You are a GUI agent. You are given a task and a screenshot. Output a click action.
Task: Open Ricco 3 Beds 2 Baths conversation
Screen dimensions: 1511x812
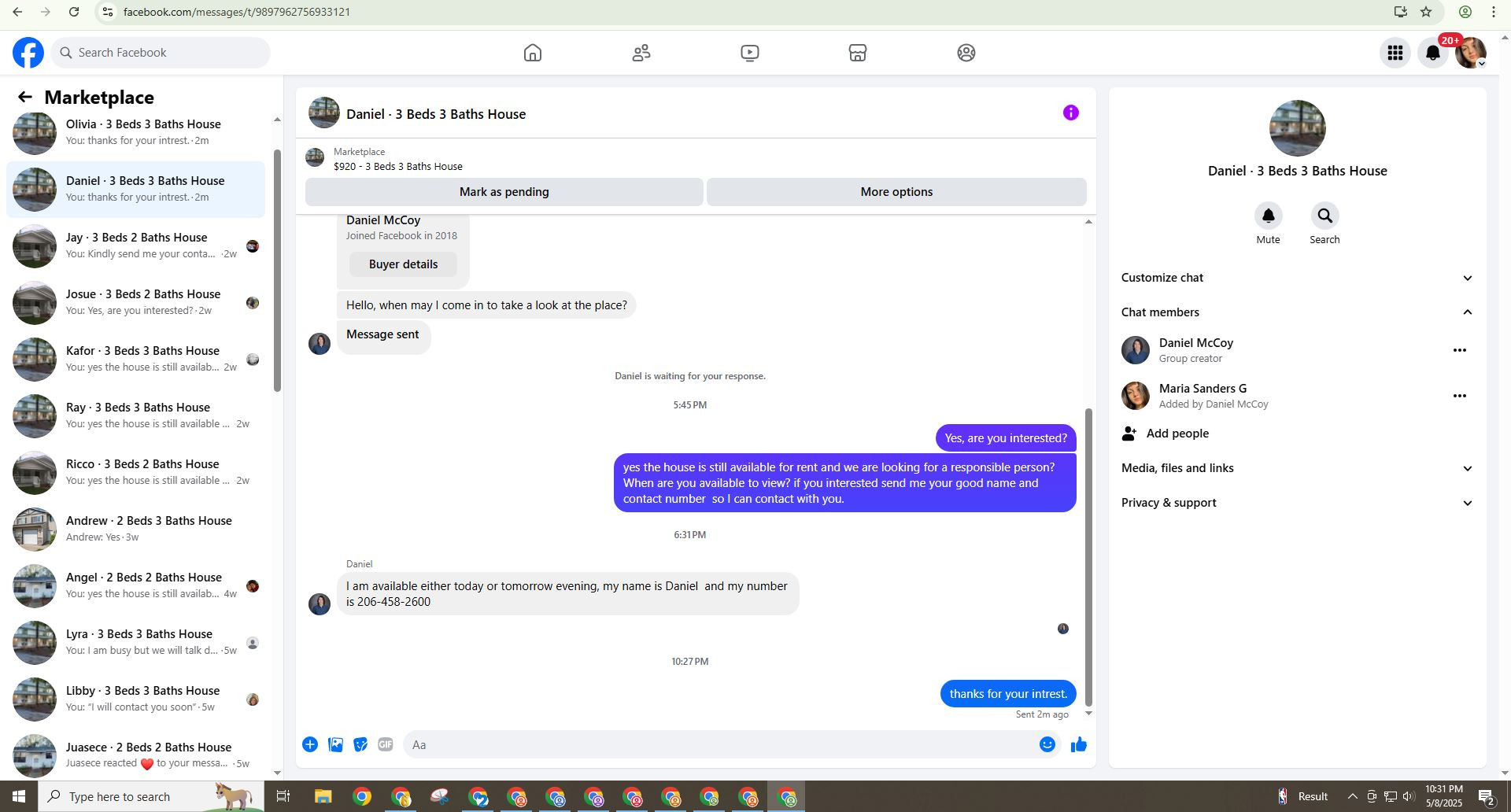point(135,472)
